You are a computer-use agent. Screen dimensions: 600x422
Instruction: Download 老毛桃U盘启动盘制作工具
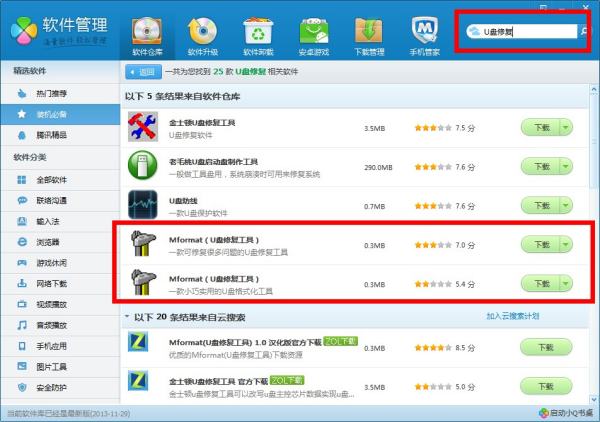tap(541, 166)
